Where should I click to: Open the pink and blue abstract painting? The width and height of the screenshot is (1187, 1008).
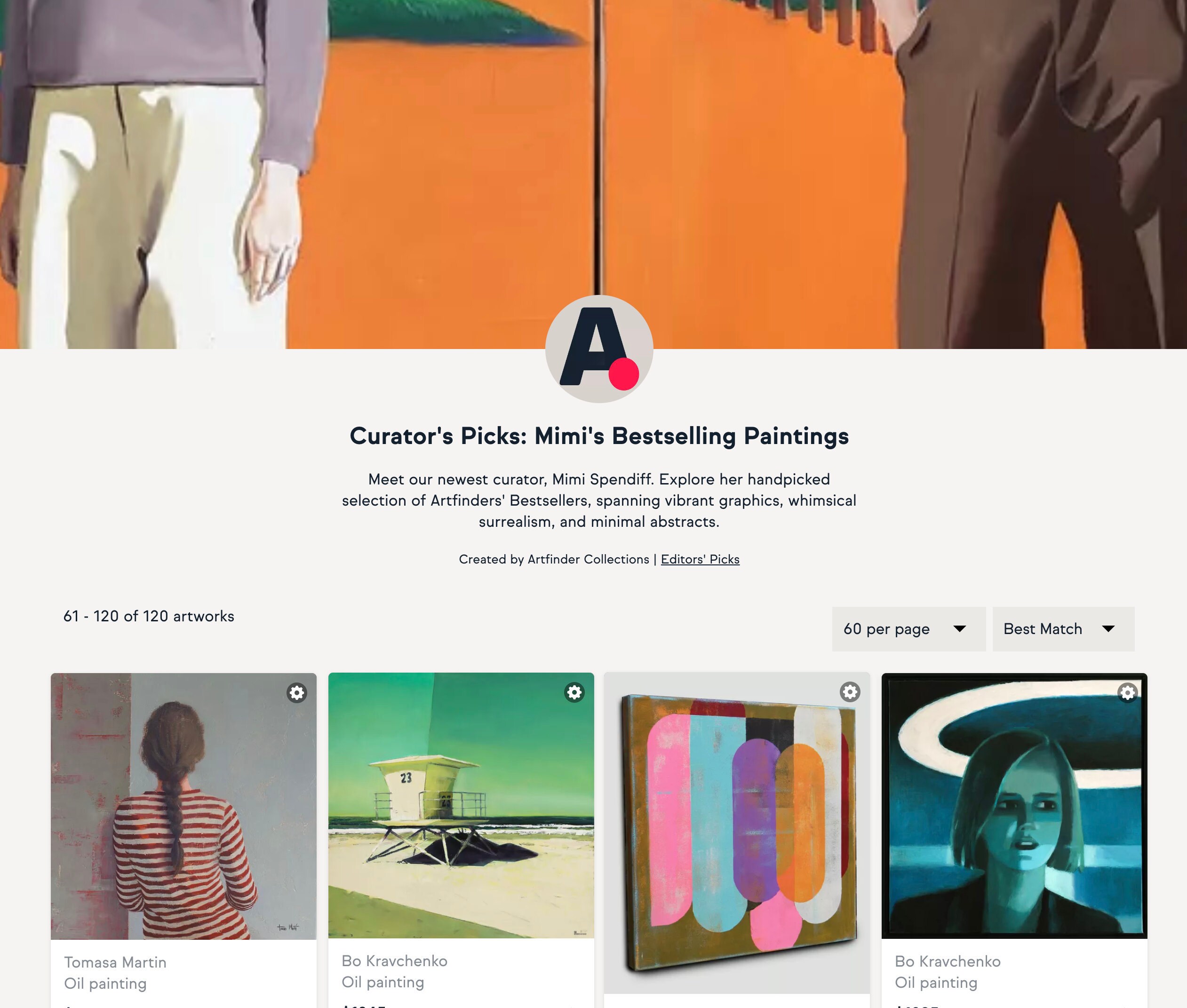tap(737, 833)
